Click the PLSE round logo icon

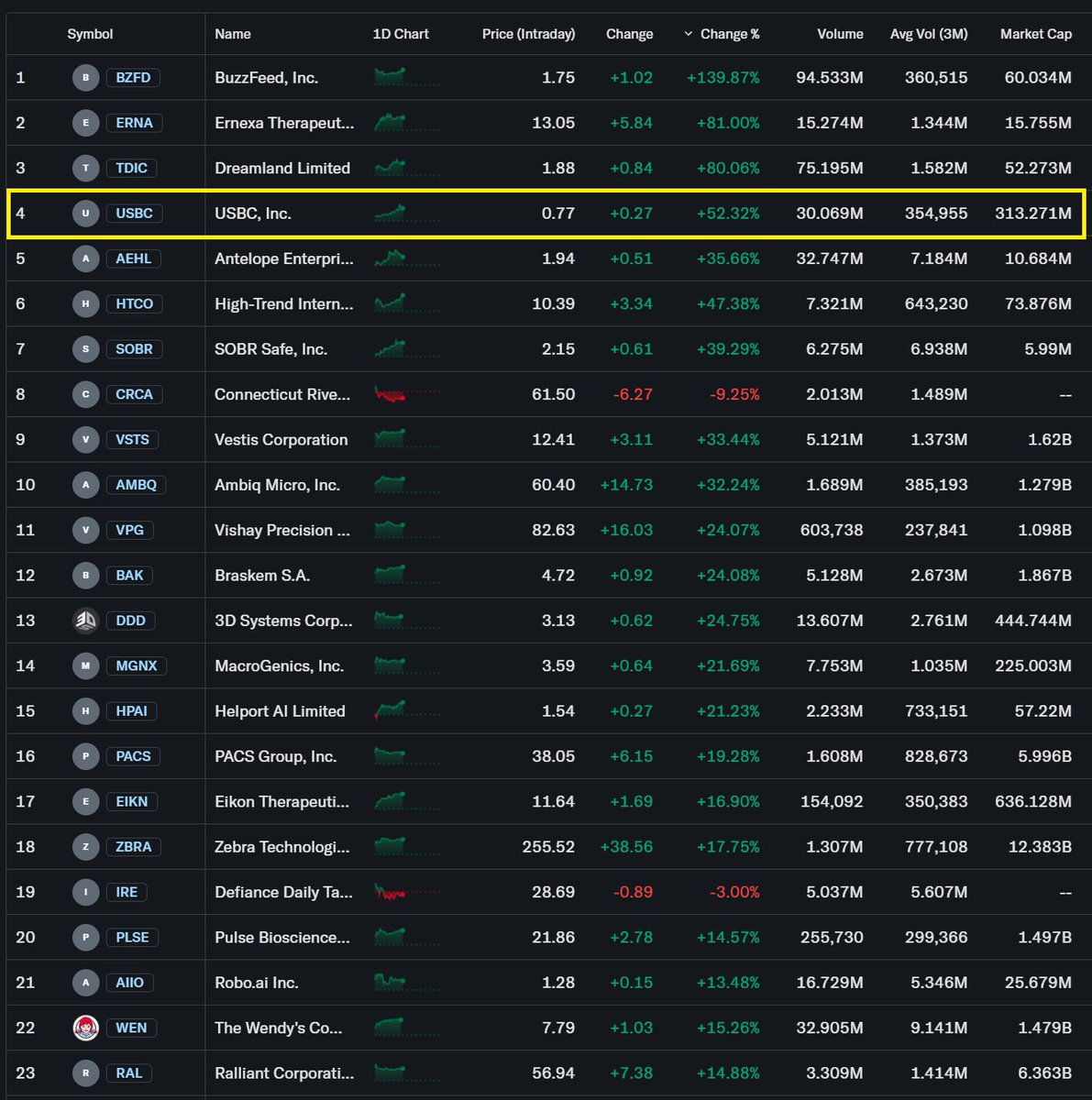pos(86,937)
